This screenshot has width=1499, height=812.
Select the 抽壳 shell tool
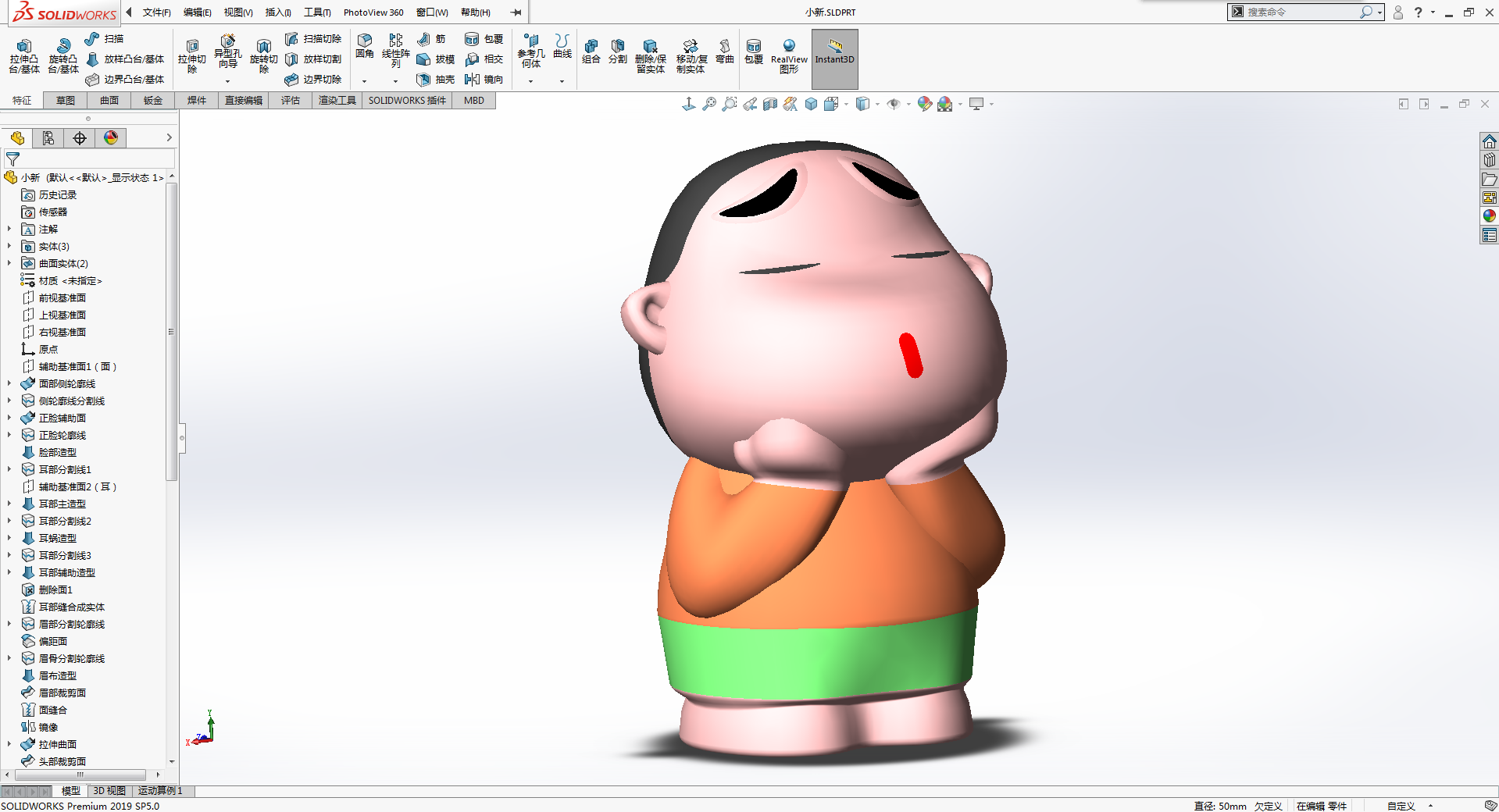point(436,80)
